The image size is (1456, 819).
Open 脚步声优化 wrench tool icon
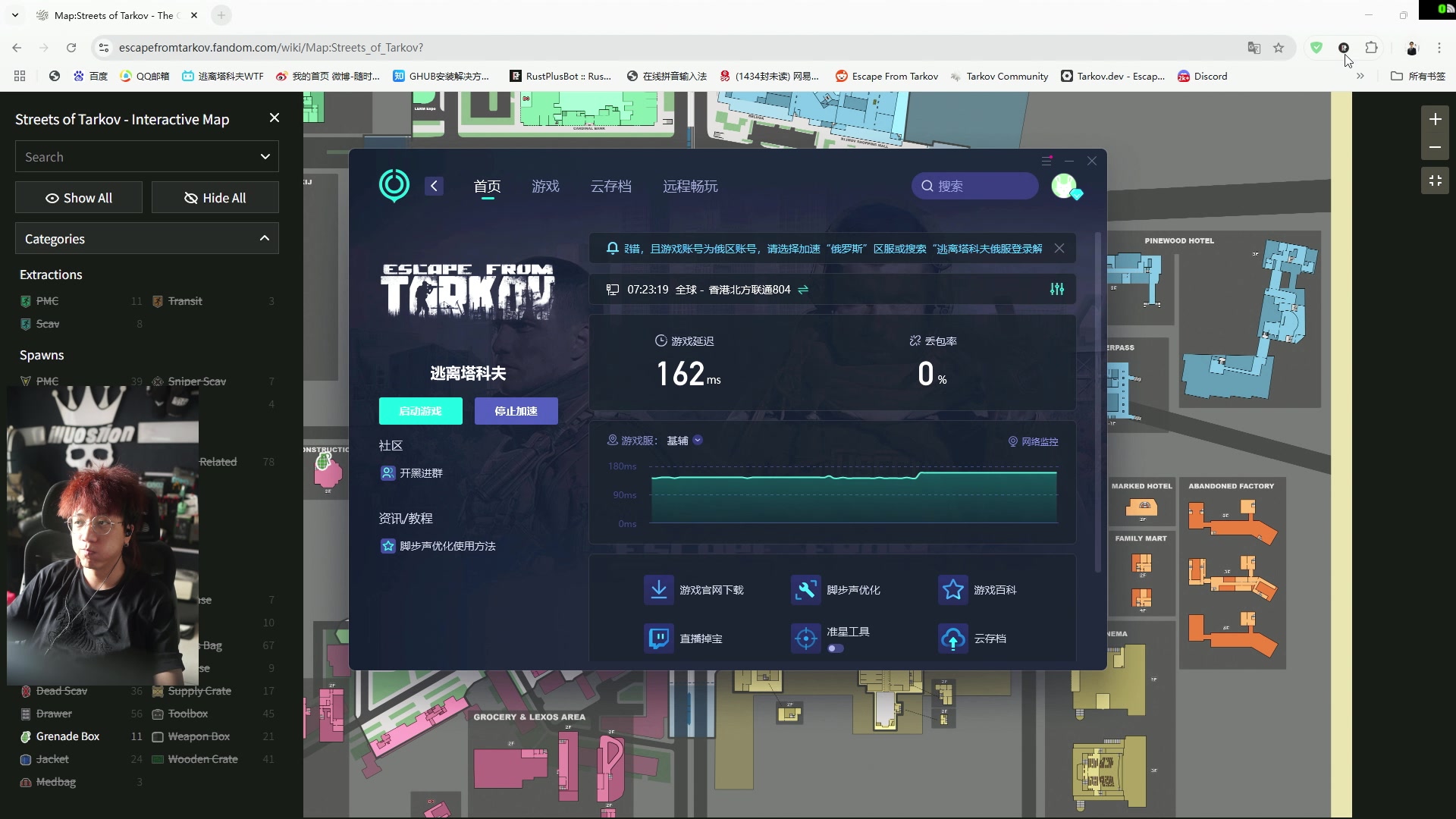(806, 589)
